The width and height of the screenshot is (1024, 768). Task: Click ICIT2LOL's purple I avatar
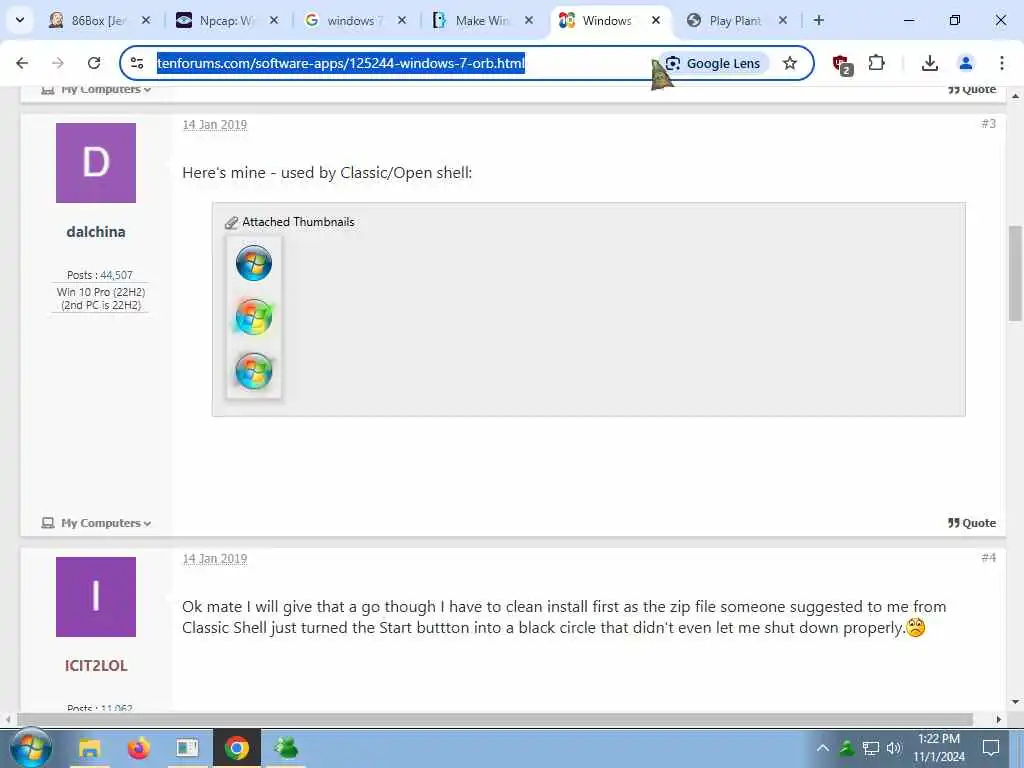pyautogui.click(x=96, y=597)
